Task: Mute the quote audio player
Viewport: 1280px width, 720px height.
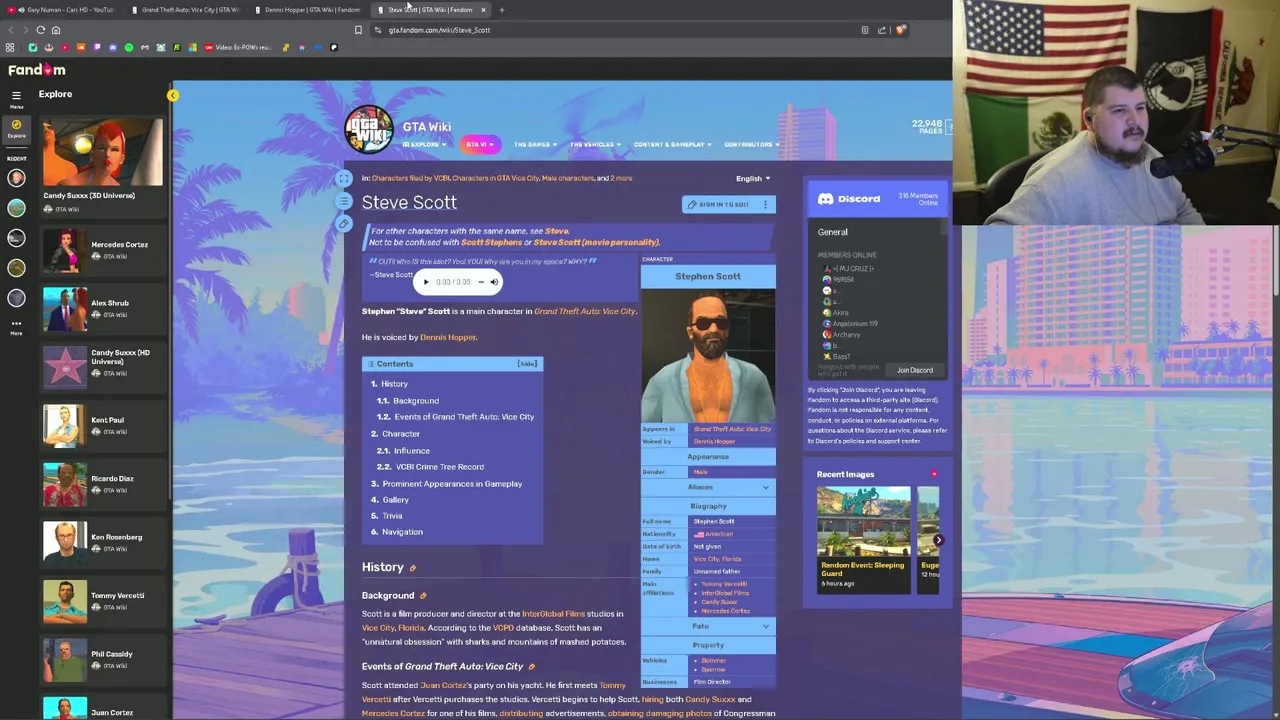Action: 494,282
